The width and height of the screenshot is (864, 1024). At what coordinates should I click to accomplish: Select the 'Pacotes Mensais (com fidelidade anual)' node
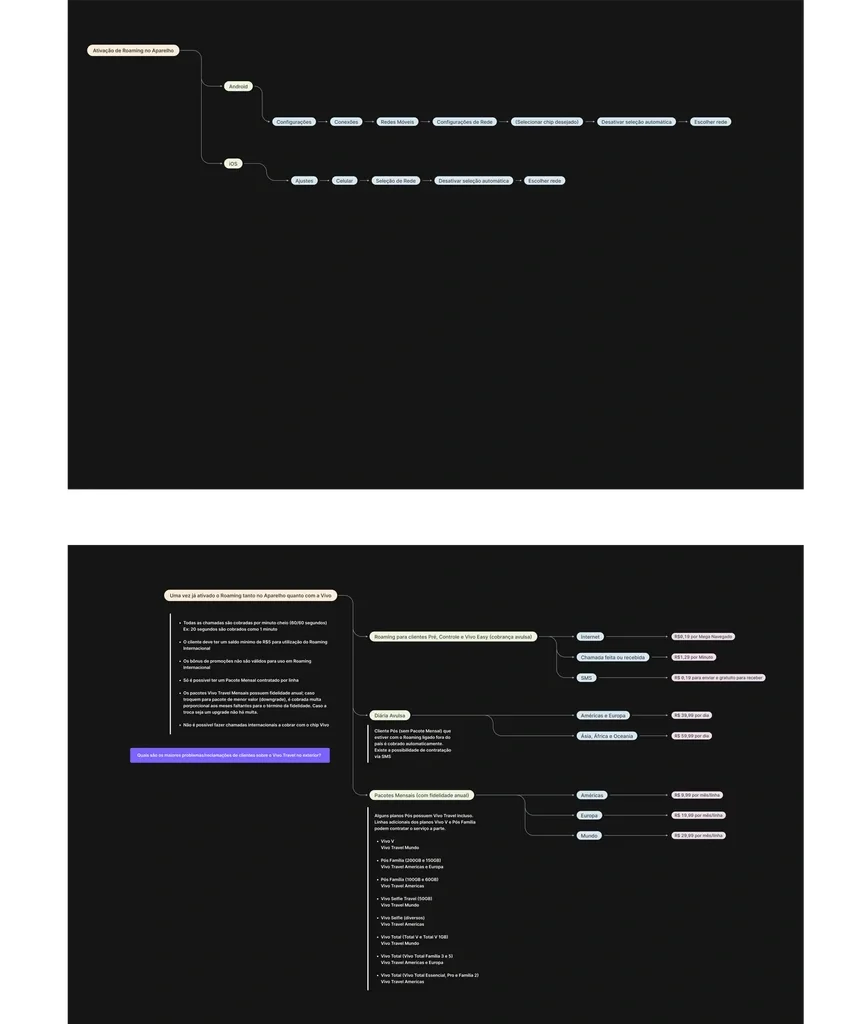[422, 795]
